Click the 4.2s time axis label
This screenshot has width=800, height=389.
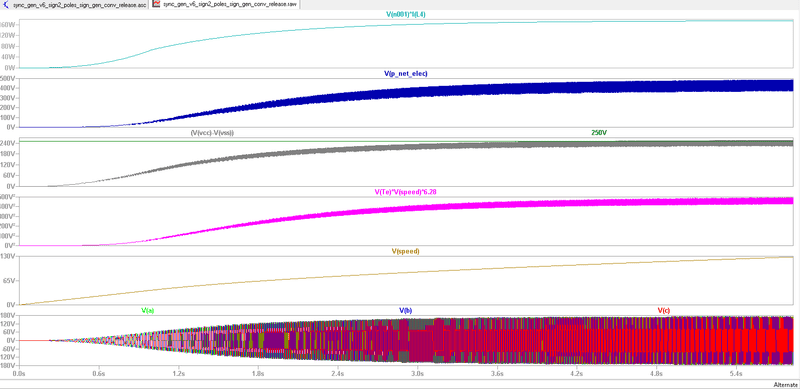pos(577,374)
